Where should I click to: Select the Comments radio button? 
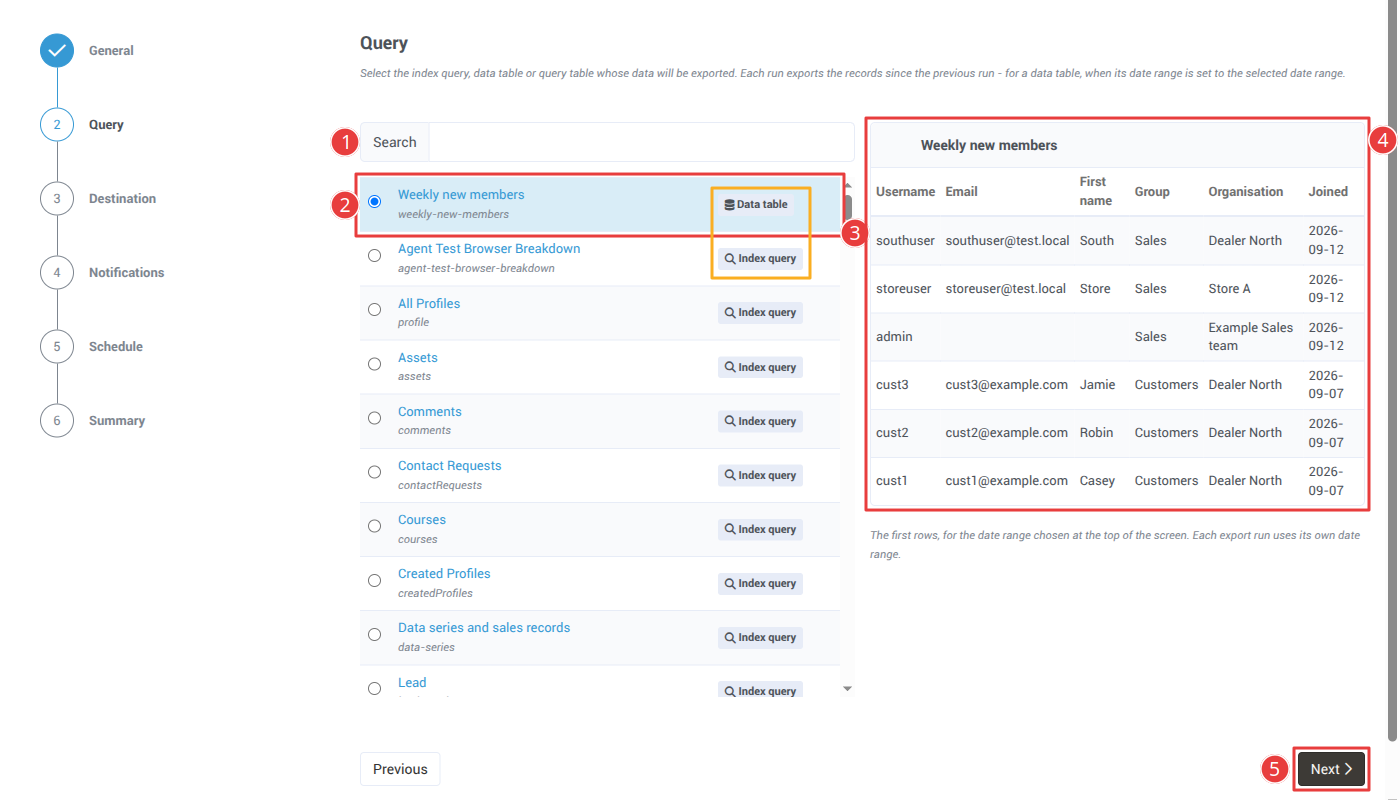[374, 418]
